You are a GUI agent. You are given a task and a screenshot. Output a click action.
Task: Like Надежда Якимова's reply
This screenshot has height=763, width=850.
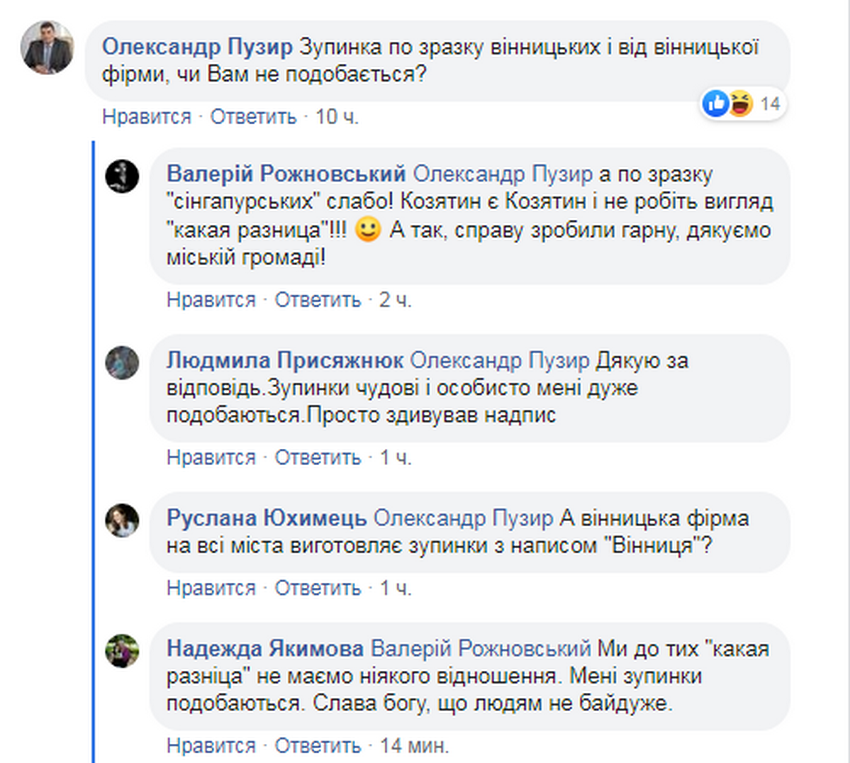click(x=211, y=746)
